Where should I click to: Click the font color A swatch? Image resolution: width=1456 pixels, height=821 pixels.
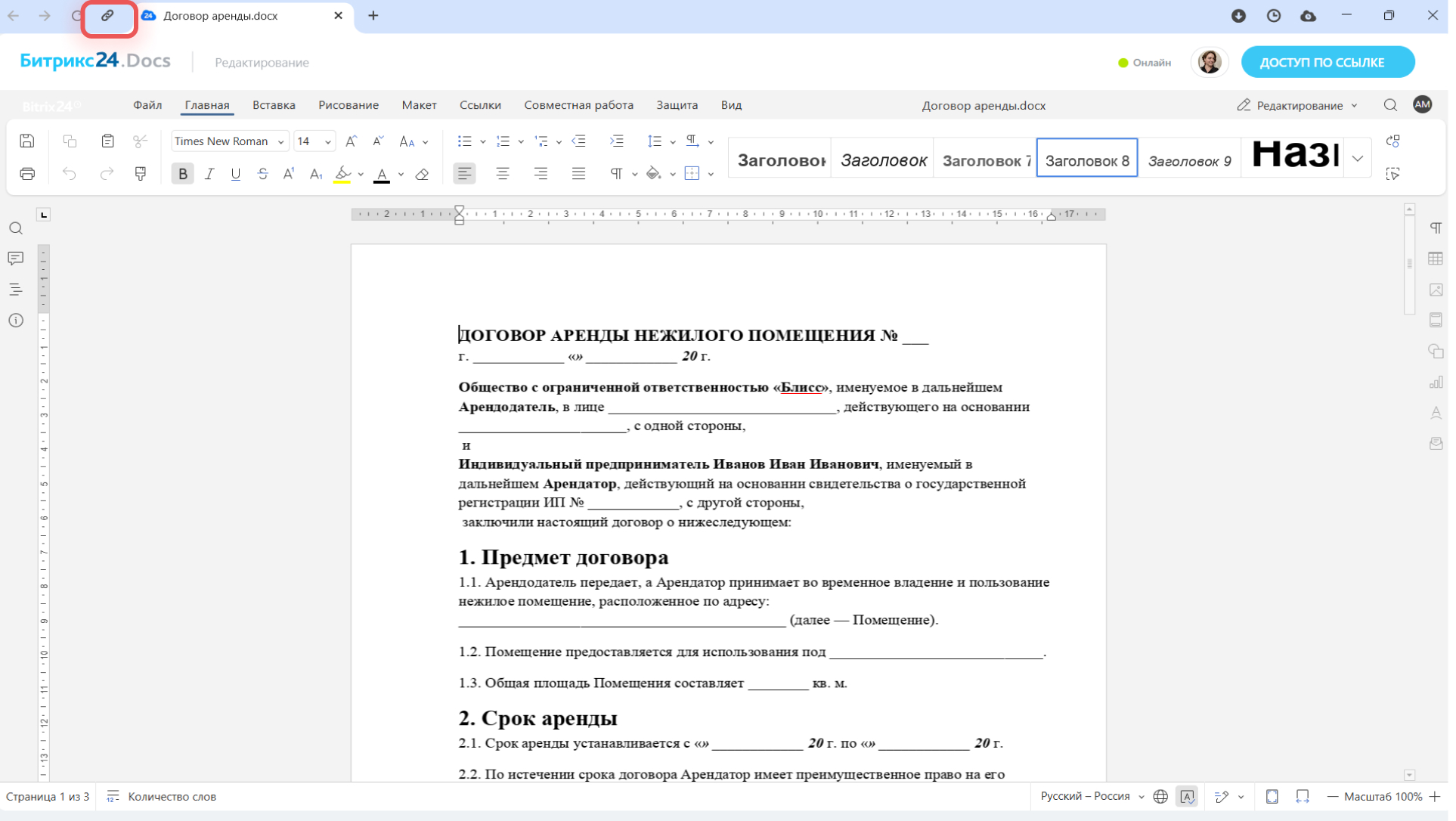click(382, 175)
